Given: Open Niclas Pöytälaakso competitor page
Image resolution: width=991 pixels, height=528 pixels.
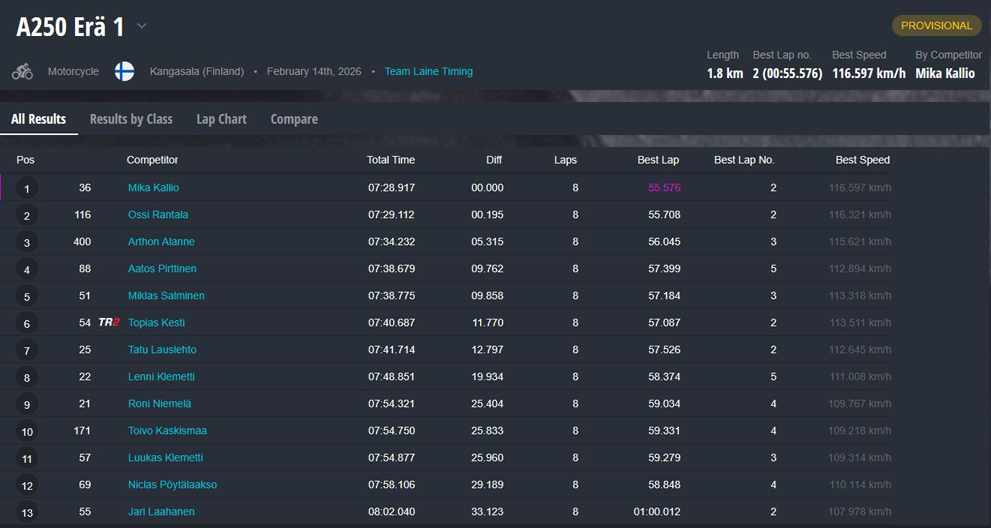Looking at the screenshot, I should (172, 485).
